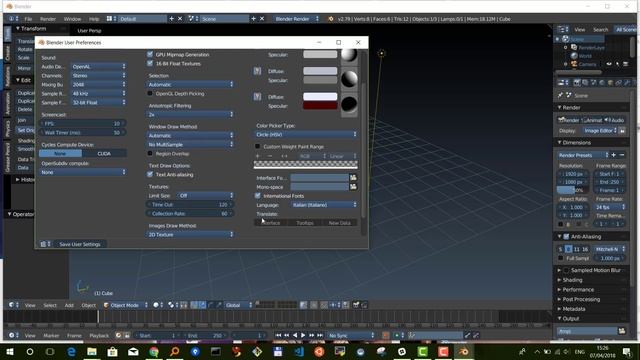This screenshot has width=640, height=360.
Task: Open the Object properties tab icon
Action: pos(611,82)
